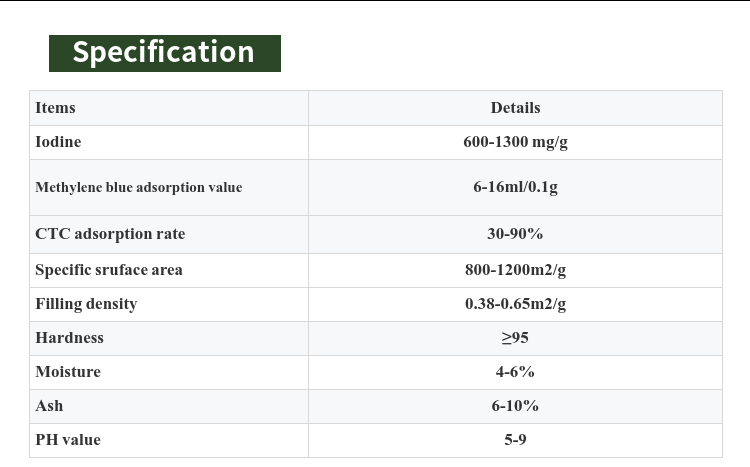Screen dimensions: 750x467
Task: Select the 6-10% ash value
Action: click(515, 406)
